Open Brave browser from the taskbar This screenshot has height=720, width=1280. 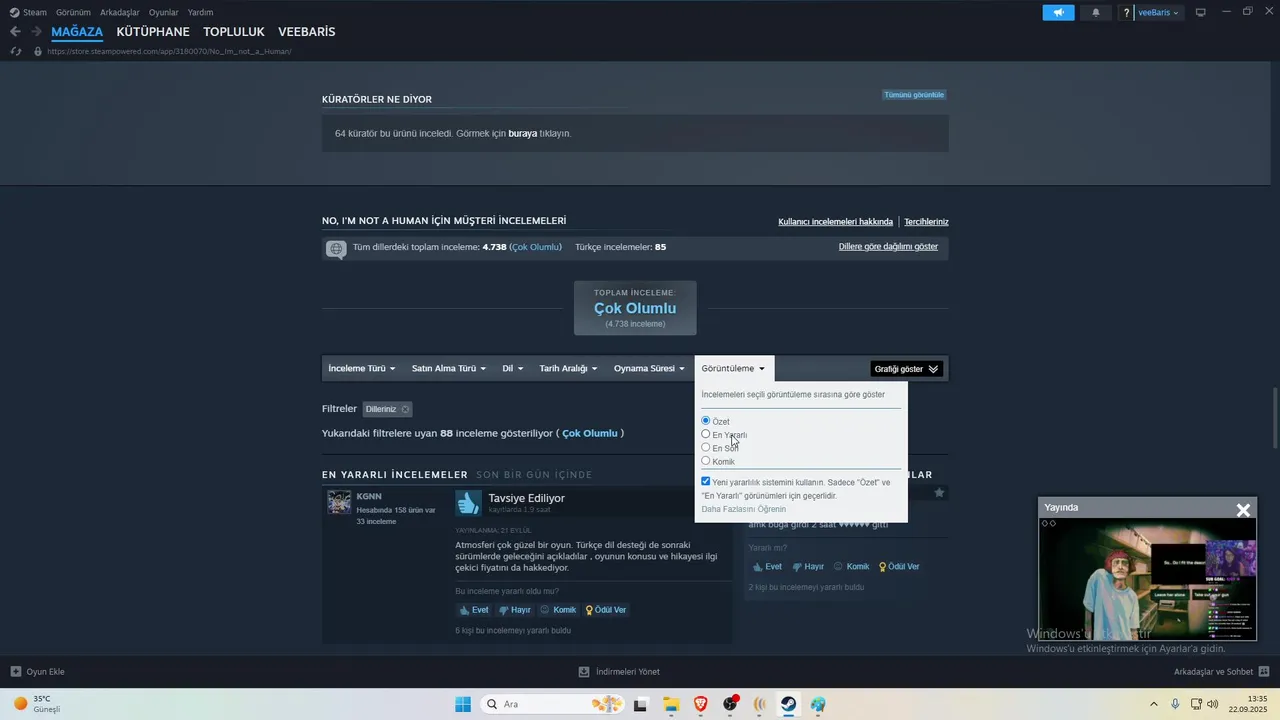tap(700, 704)
